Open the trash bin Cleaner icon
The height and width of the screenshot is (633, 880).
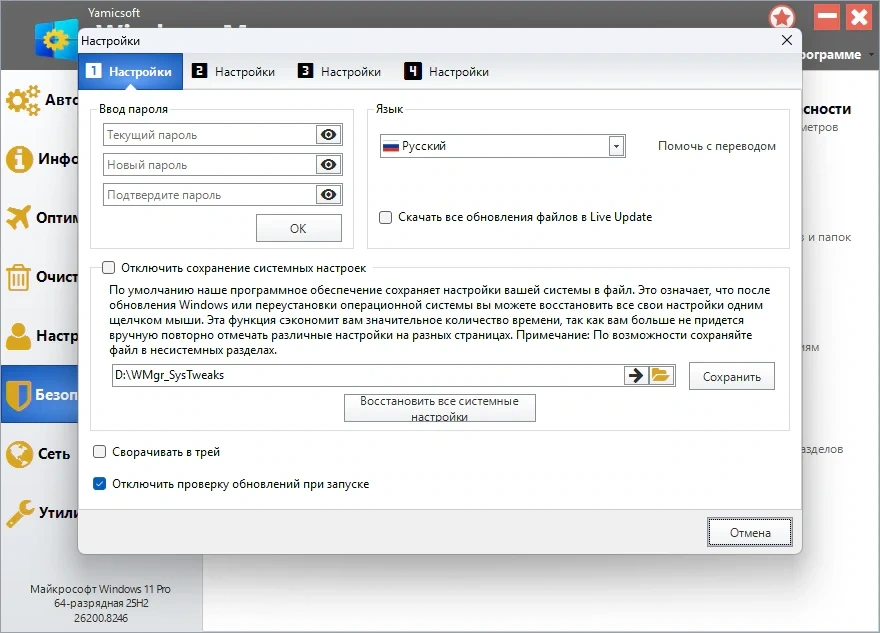(x=18, y=277)
